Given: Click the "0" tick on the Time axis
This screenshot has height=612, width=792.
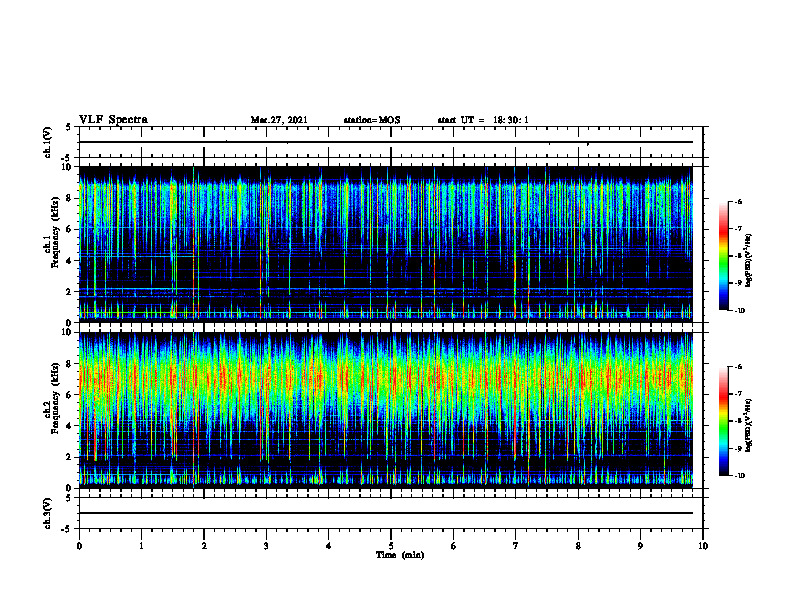Looking at the screenshot, I should (x=79, y=546).
